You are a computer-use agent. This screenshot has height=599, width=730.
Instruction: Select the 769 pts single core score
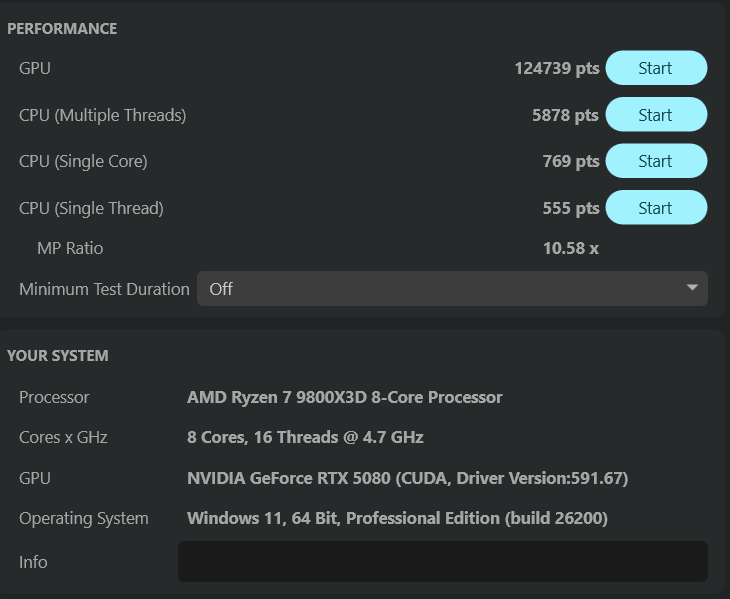point(571,162)
